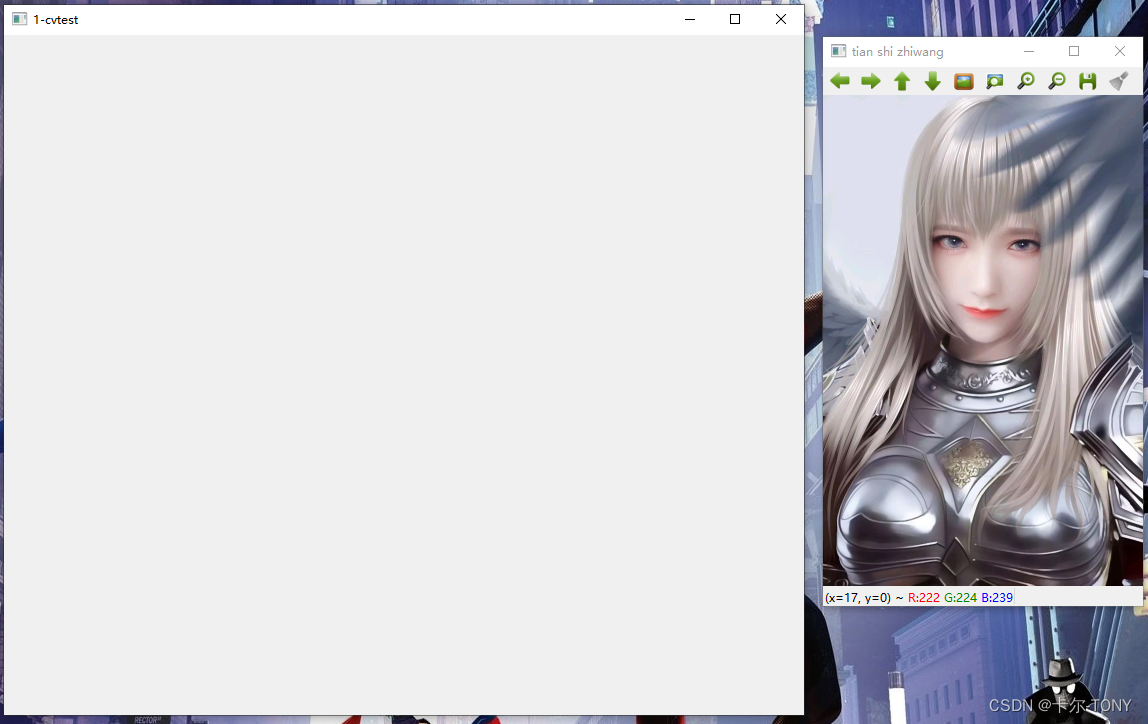This screenshot has height=724, width=1148.
Task: Maximize the 1-cvtest window
Action: tap(735, 19)
